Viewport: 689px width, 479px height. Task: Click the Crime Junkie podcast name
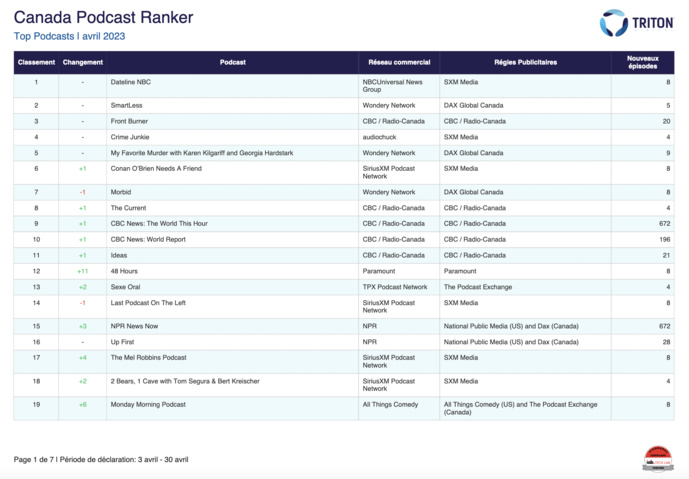click(130, 137)
